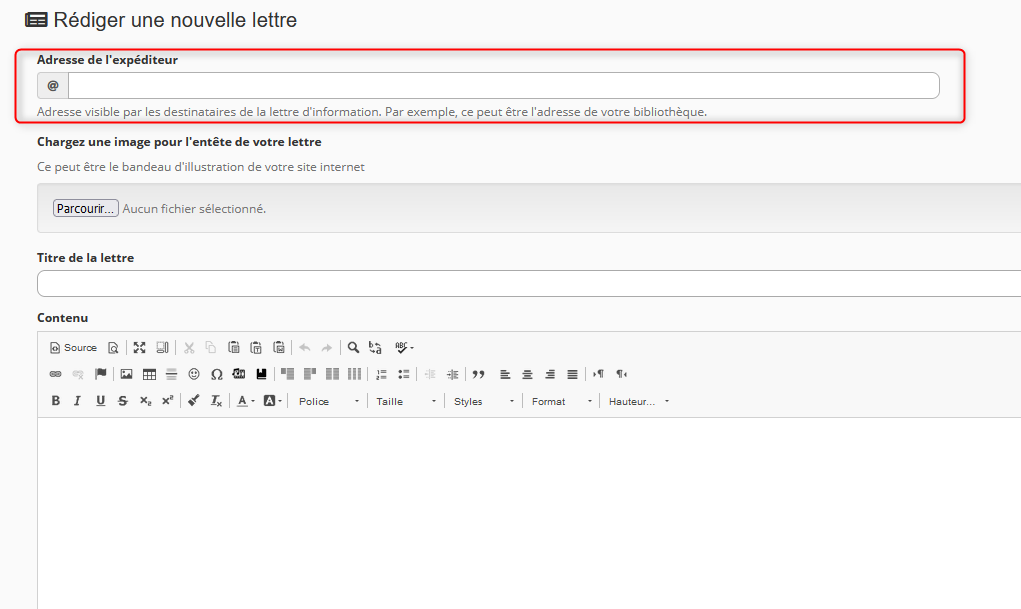Screen dimensions: 1021x609
Task: Open the Taille size dropdown
Action: (406, 401)
